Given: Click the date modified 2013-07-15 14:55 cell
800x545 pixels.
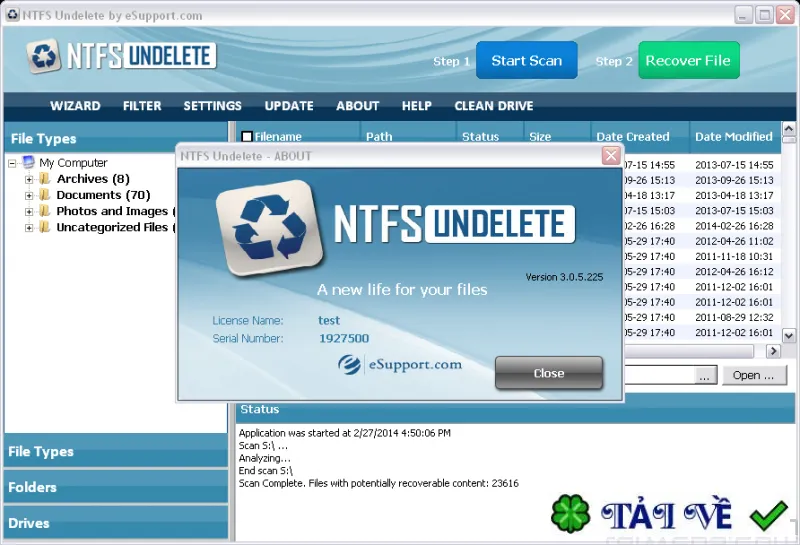Looking at the screenshot, I should click(734, 165).
